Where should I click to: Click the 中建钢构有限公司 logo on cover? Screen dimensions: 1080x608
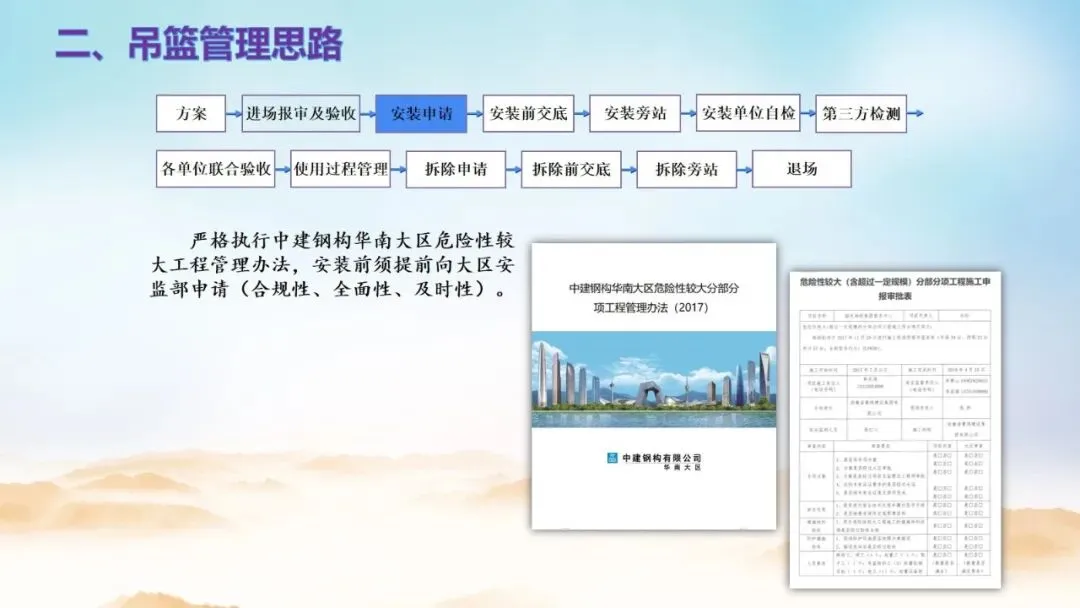[654, 458]
